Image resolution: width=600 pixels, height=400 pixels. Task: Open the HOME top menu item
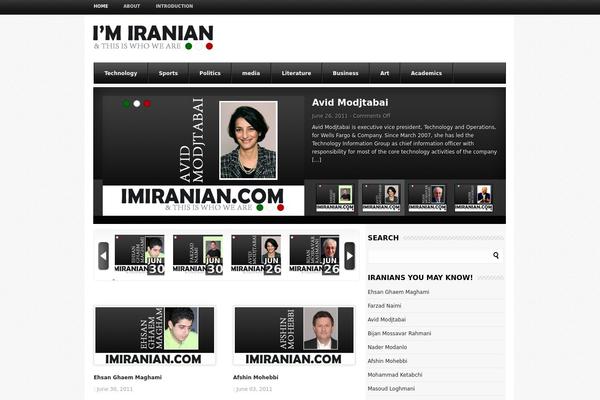click(101, 6)
